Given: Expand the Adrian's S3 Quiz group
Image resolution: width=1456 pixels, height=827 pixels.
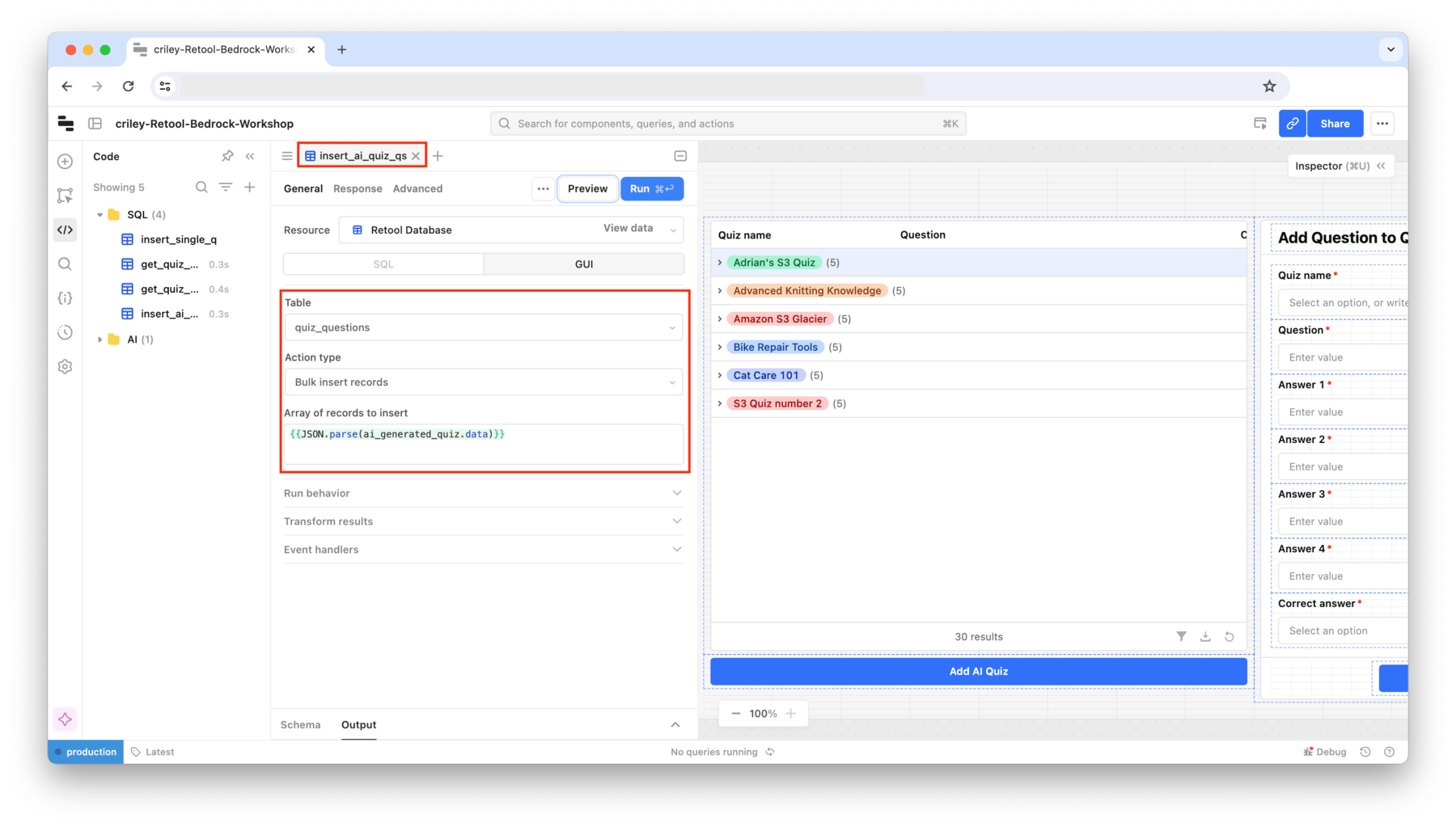Looking at the screenshot, I should [720, 263].
